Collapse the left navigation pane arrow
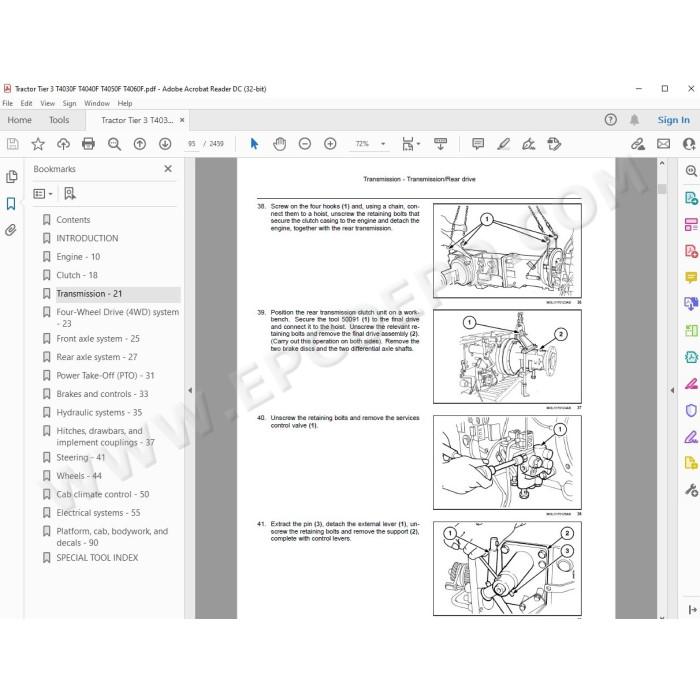The height and width of the screenshot is (700, 700). tap(190, 390)
